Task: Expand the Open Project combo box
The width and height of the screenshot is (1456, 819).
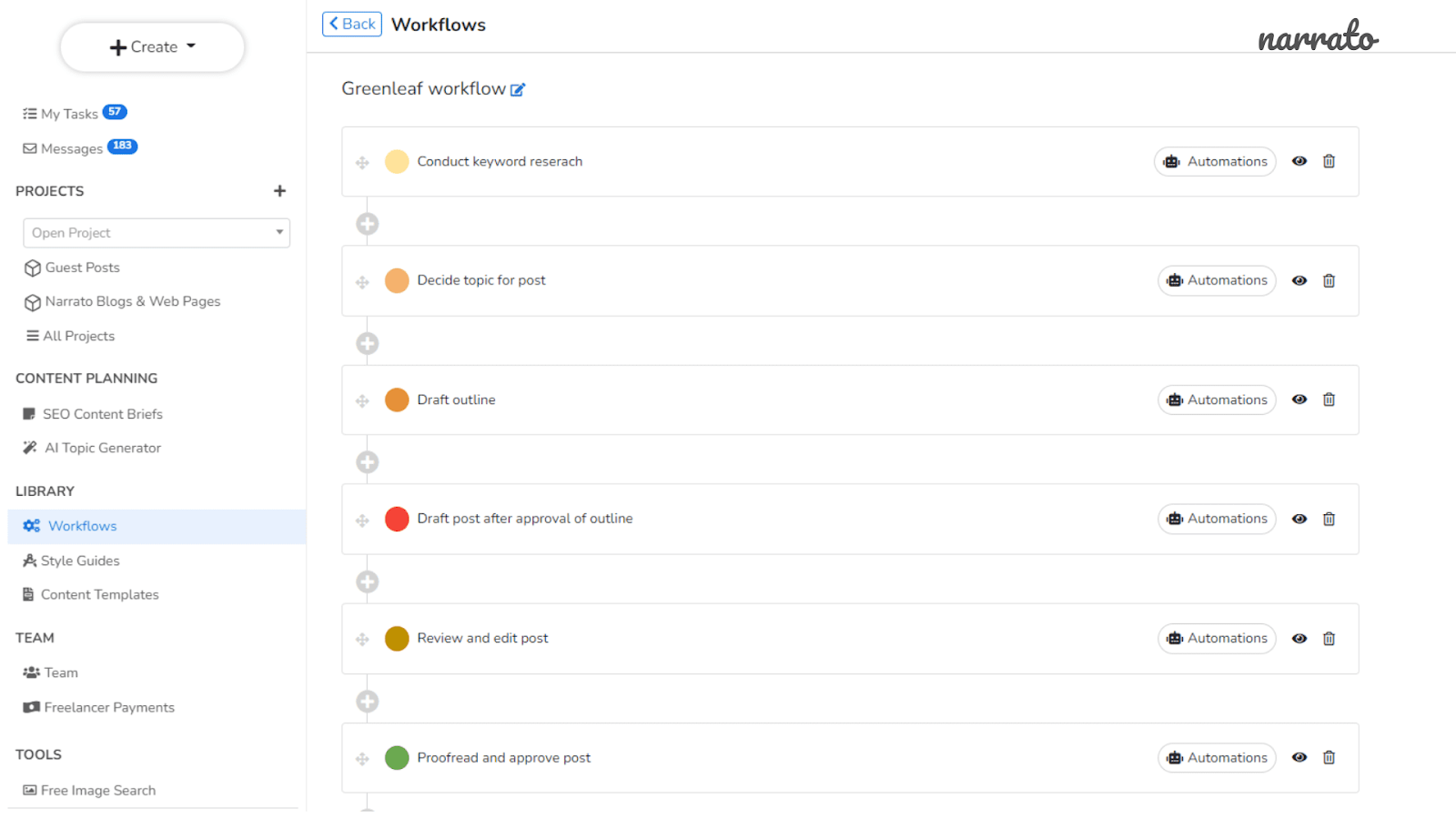Action: pos(157,233)
